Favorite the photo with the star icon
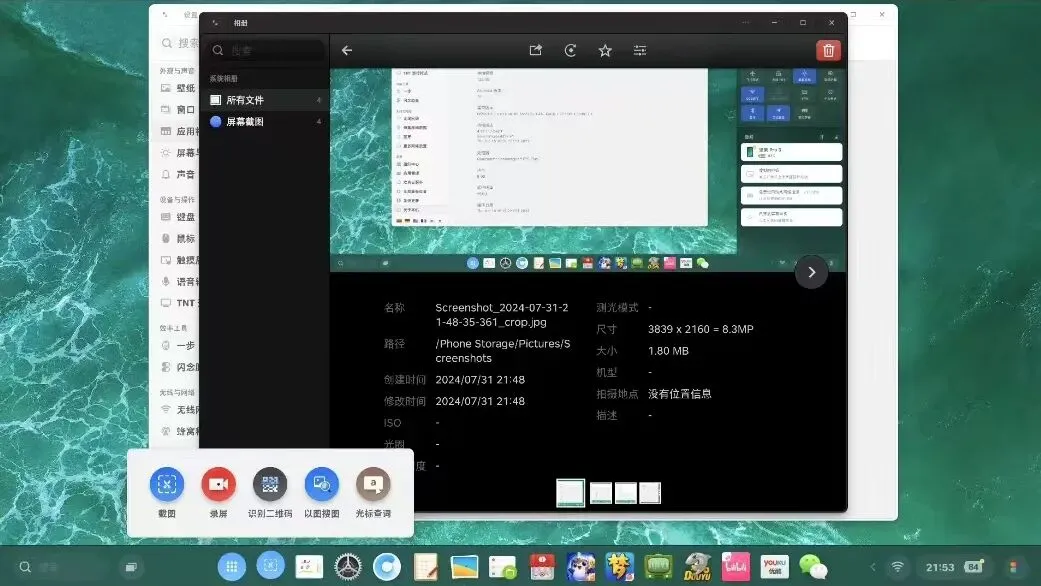 (605, 50)
